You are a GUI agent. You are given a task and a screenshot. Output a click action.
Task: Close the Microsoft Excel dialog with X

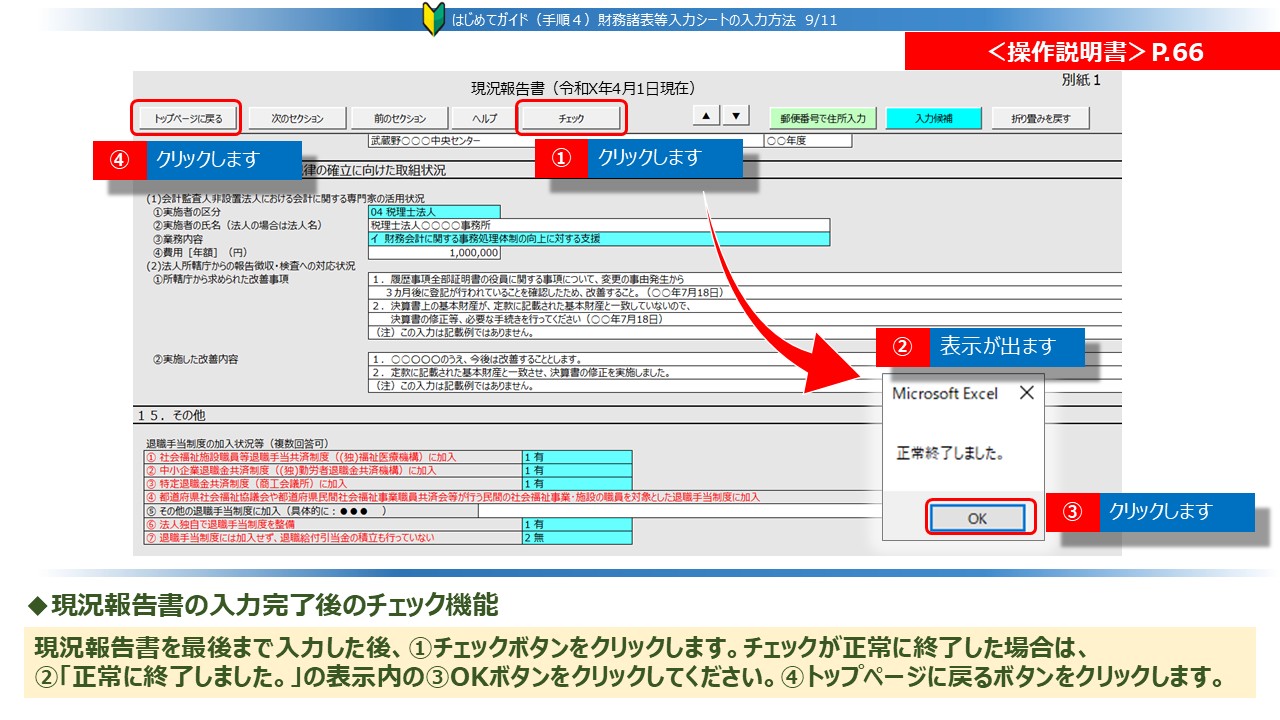(x=1026, y=393)
